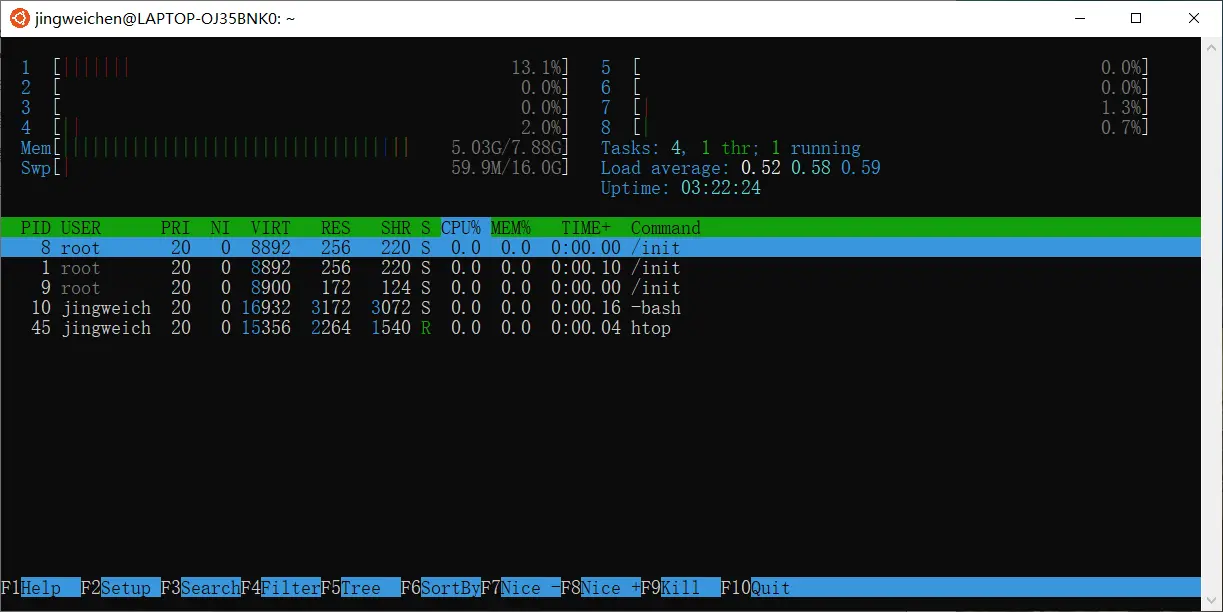
Task: Sort by the USER column header
Action: (x=81, y=228)
